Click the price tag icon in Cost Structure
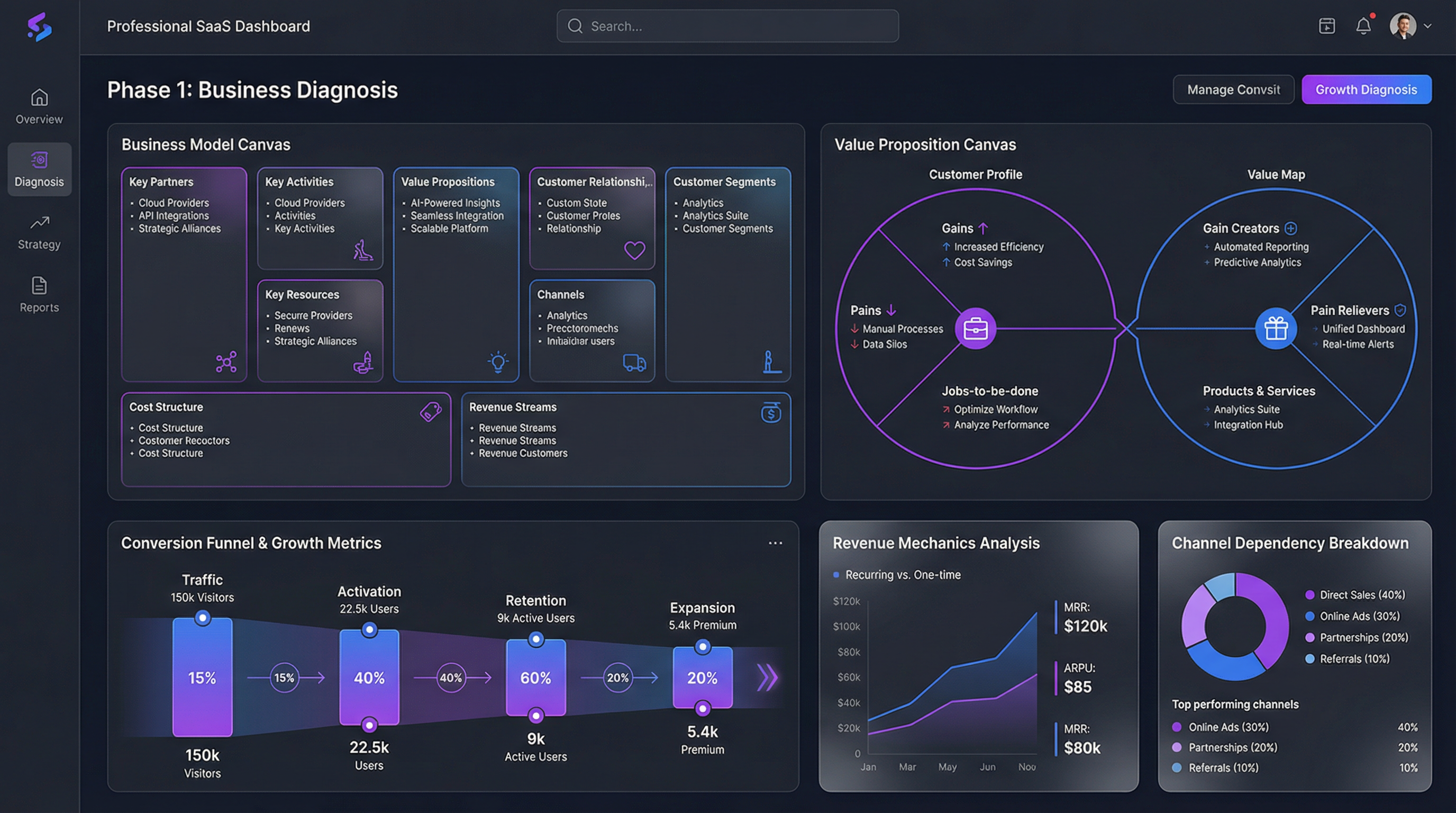 (431, 412)
